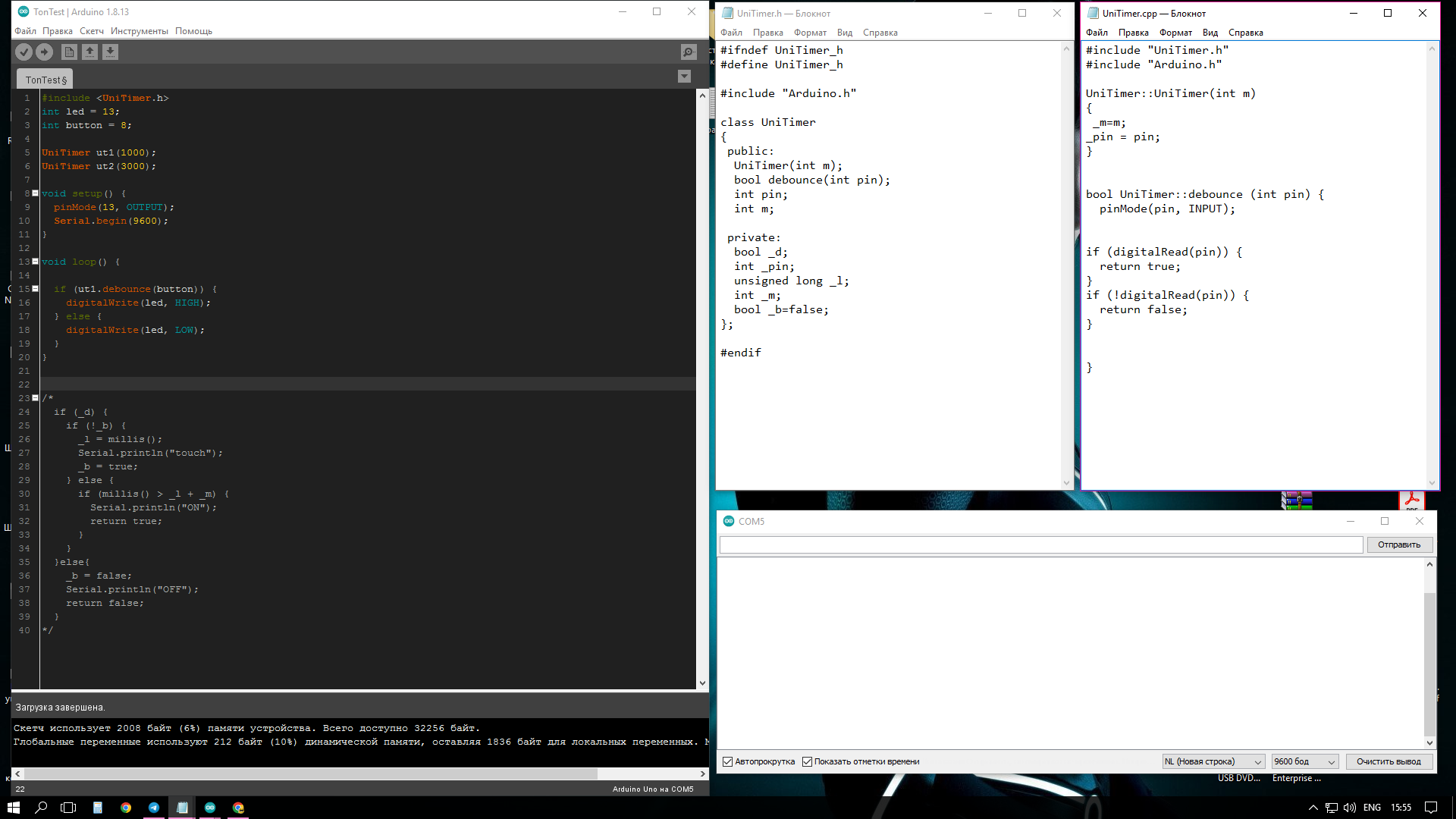Open the Скетч menu in Arduino
Image resolution: width=1456 pixels, height=819 pixels.
[x=92, y=31]
